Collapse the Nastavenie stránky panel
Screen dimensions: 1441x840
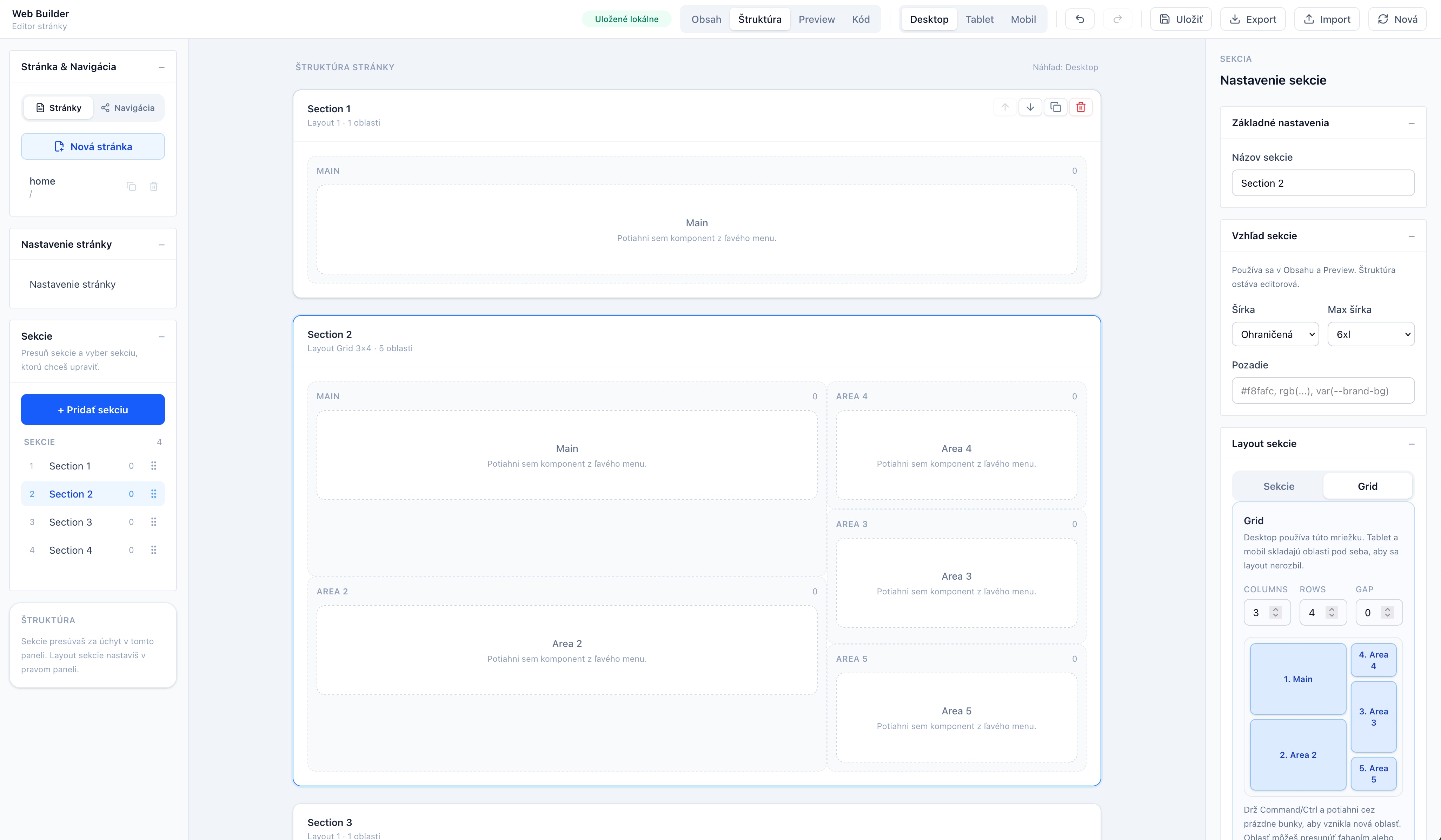161,244
